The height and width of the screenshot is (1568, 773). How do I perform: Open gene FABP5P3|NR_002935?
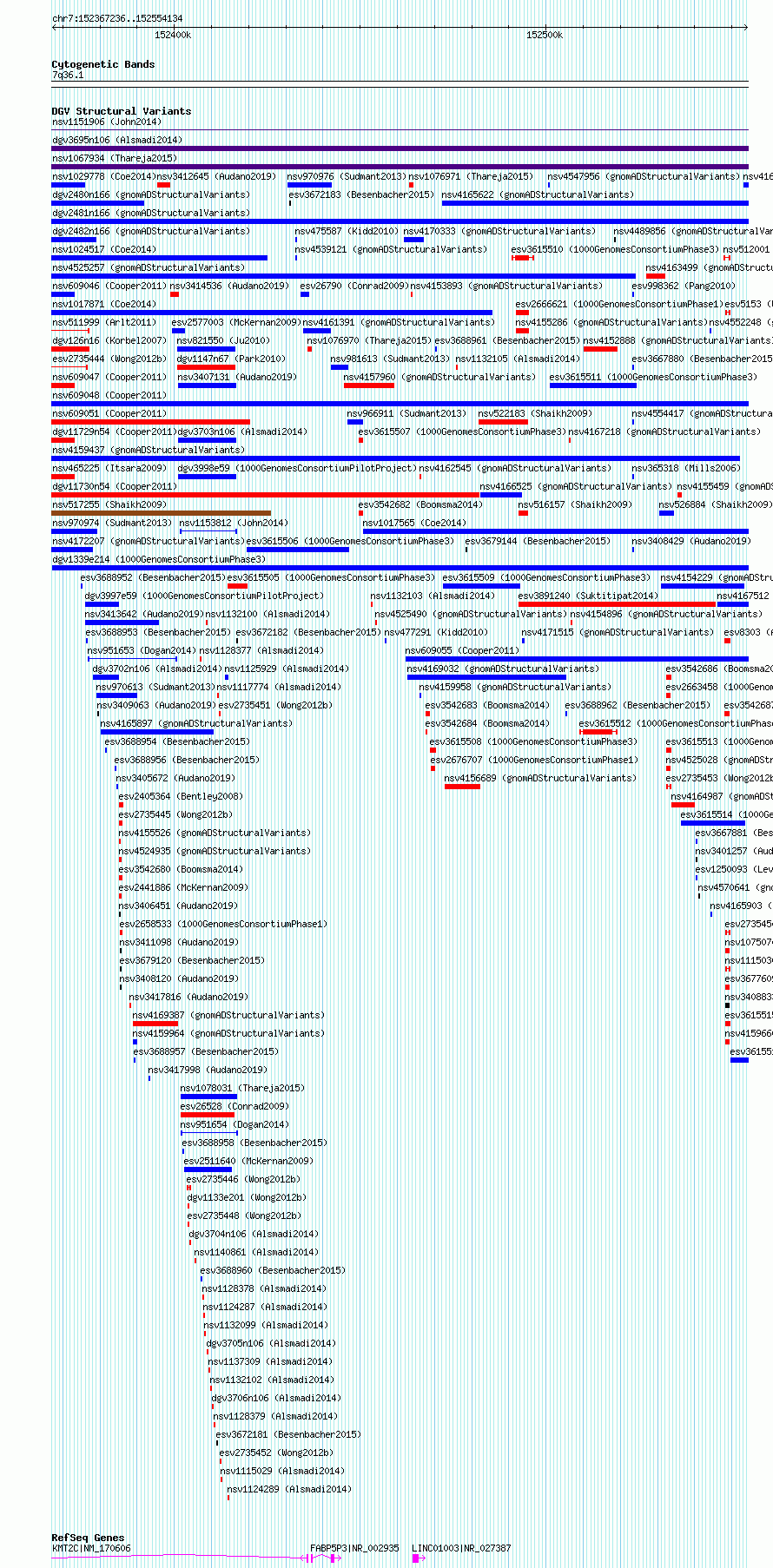point(354,1548)
